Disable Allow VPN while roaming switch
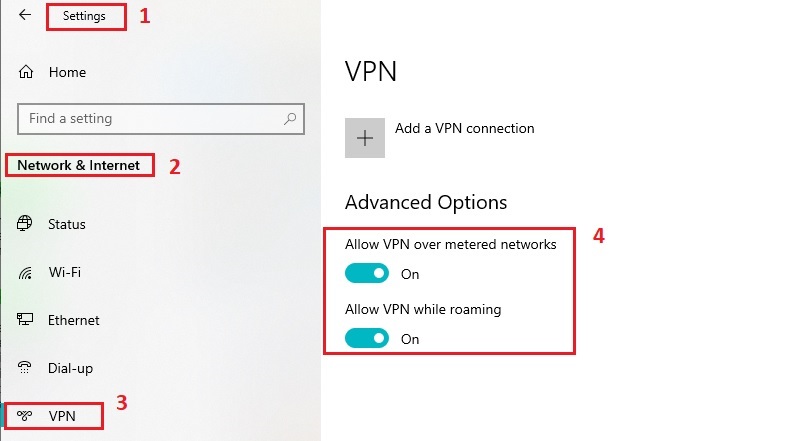The width and height of the screenshot is (799, 441). 366,338
